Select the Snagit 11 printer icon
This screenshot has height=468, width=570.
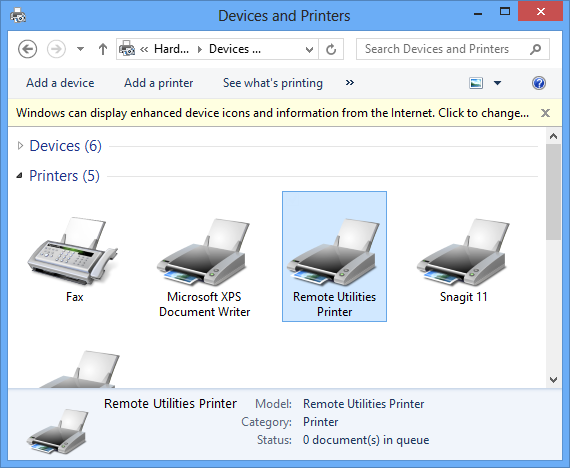click(463, 252)
